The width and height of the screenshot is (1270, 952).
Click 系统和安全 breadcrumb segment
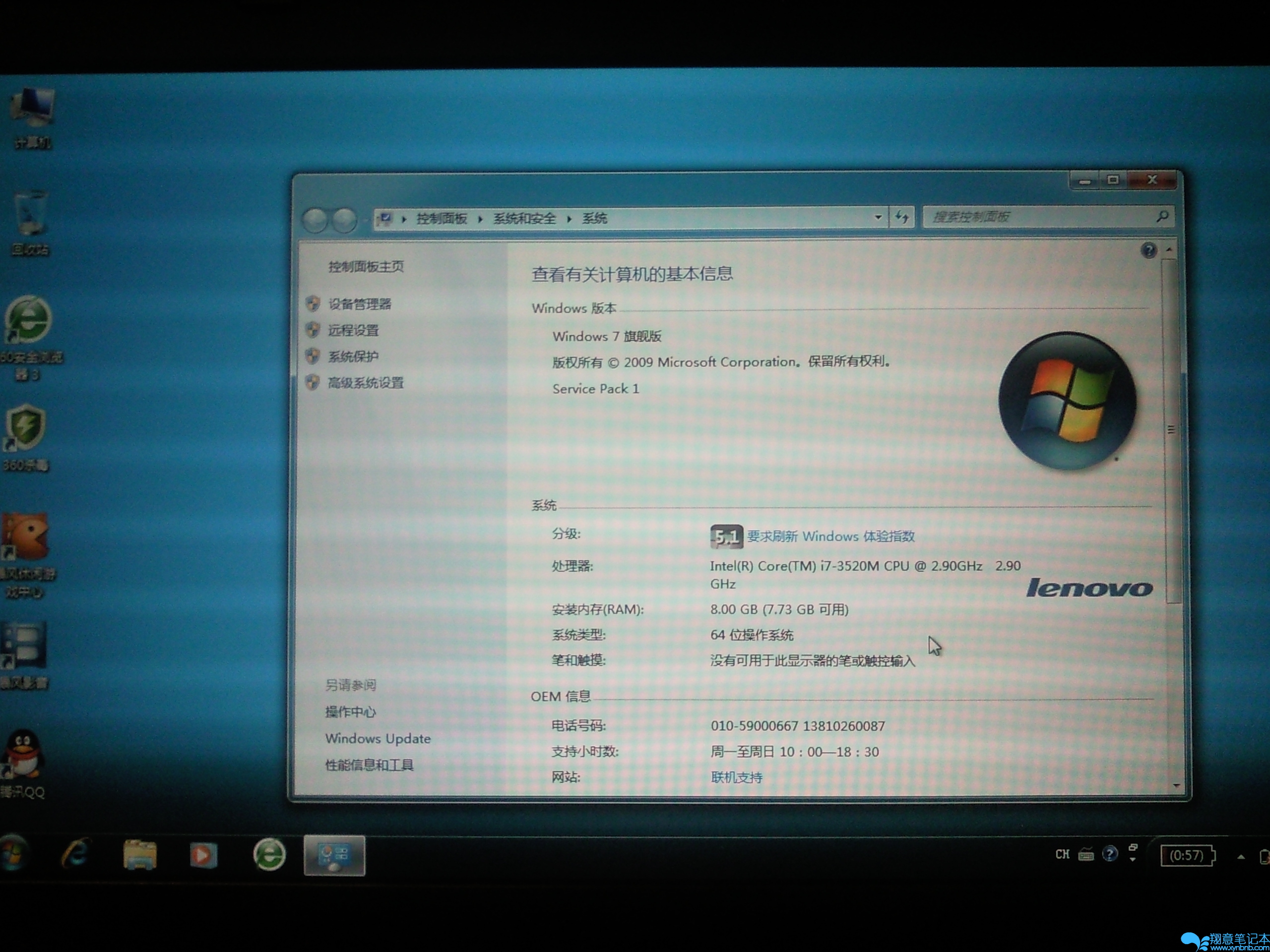click(524, 218)
